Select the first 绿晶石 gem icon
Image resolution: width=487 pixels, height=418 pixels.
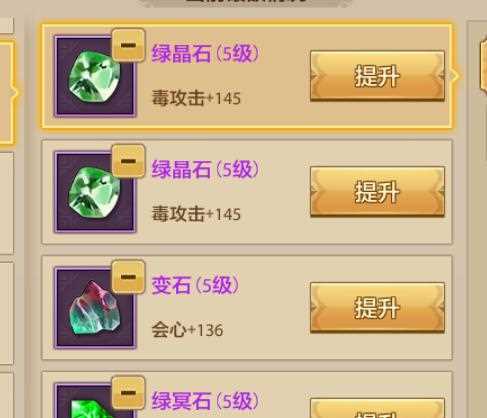click(95, 76)
